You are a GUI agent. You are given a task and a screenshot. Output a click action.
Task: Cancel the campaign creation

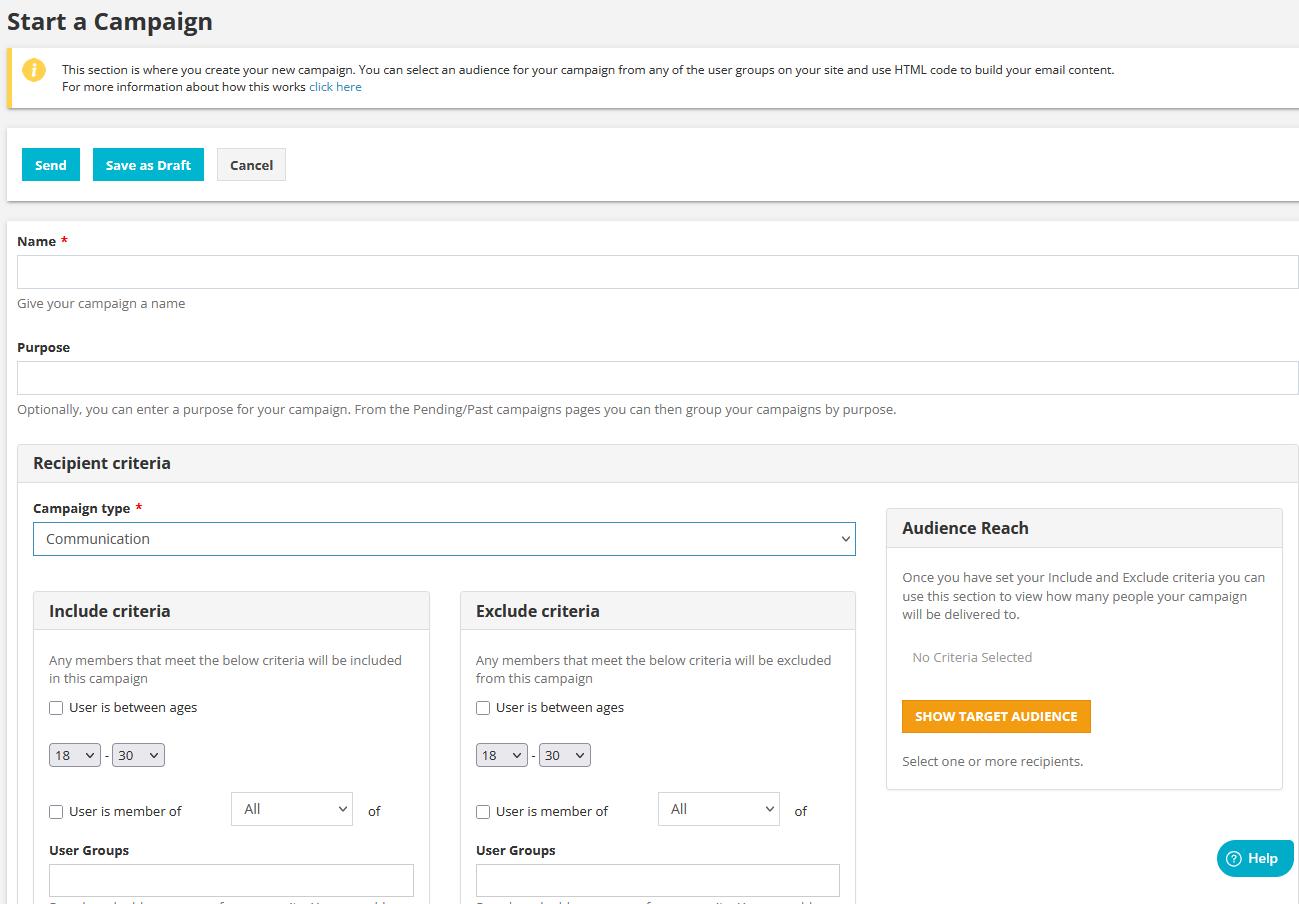(251, 165)
